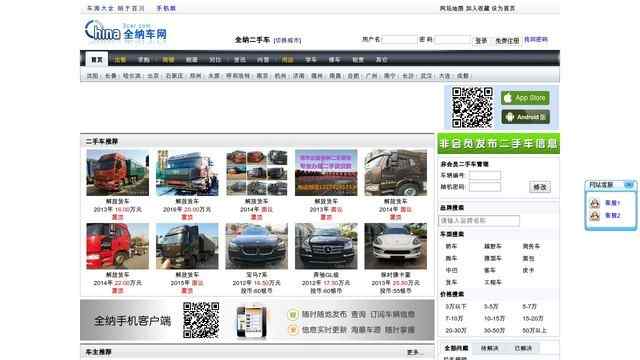Select the 学车 item in the navigation bar
Image resolution: width=640 pixels, height=360 pixels.
coord(311,60)
